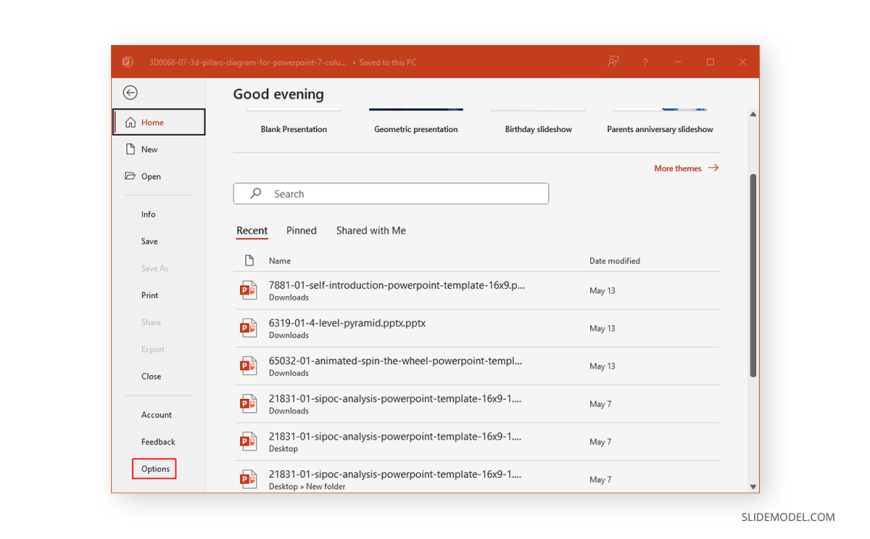The image size is (870, 539).
Task: Click the back arrow icon
Action: (x=130, y=93)
